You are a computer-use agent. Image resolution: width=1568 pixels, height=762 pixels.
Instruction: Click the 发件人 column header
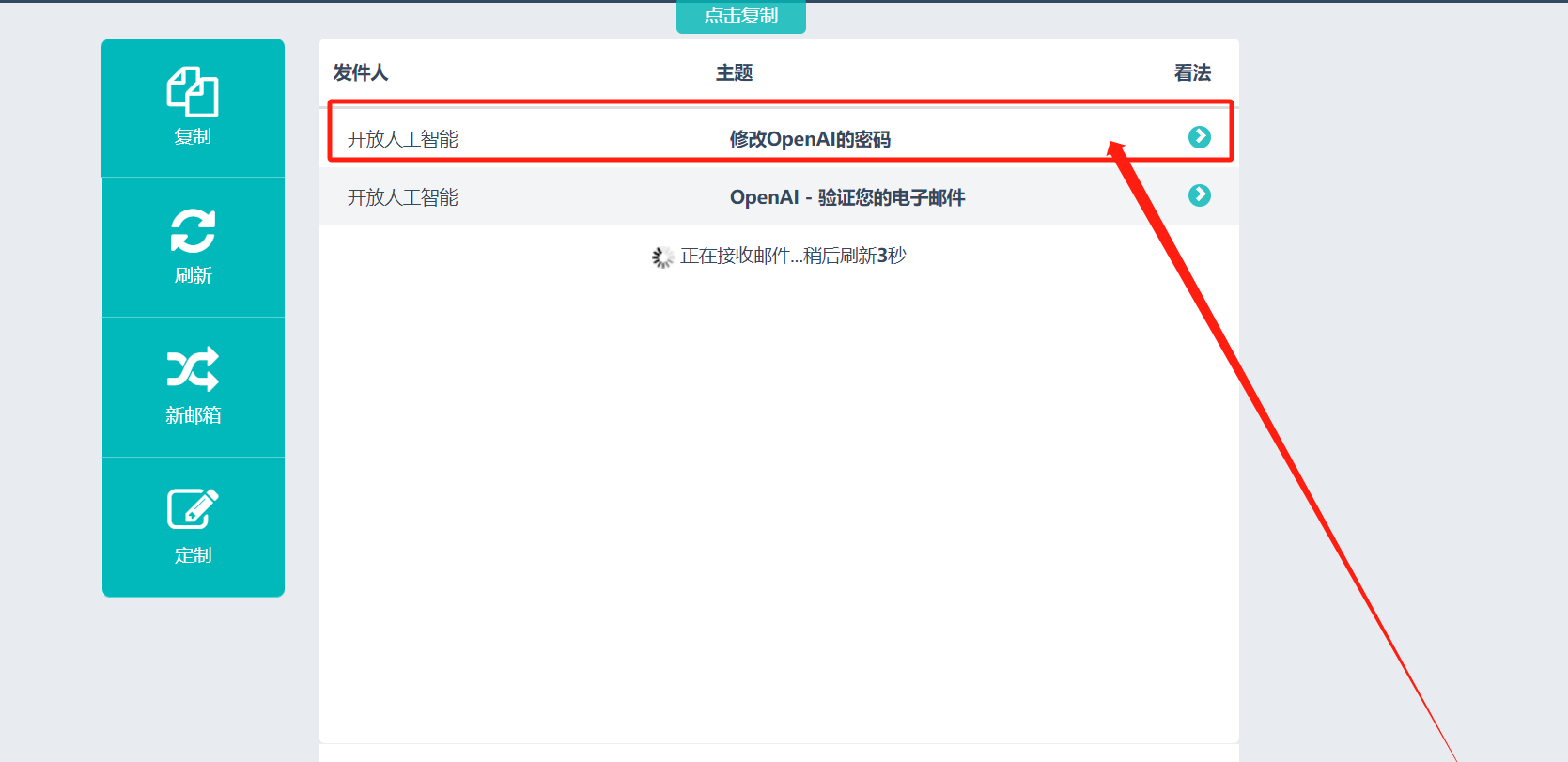click(x=361, y=72)
